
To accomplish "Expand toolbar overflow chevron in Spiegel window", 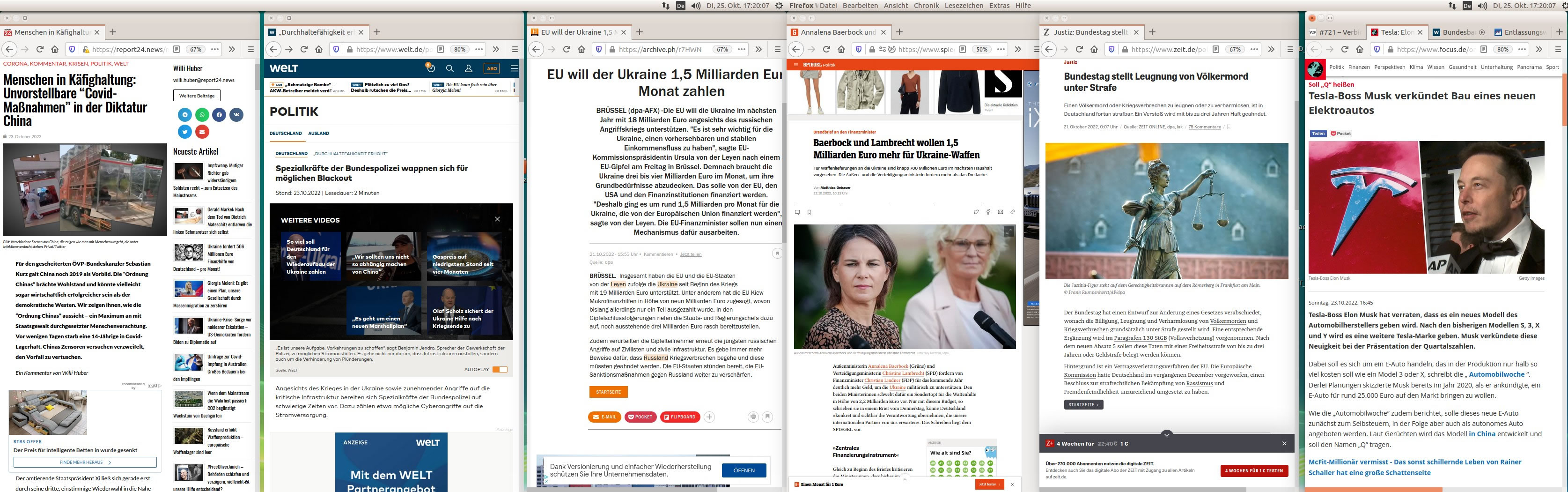I will [x=1018, y=49].
